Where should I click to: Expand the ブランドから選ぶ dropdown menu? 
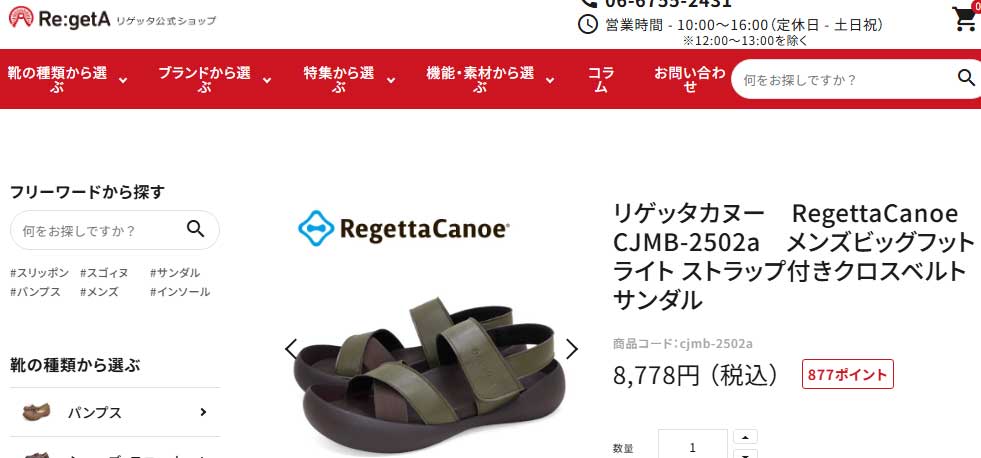(x=214, y=79)
